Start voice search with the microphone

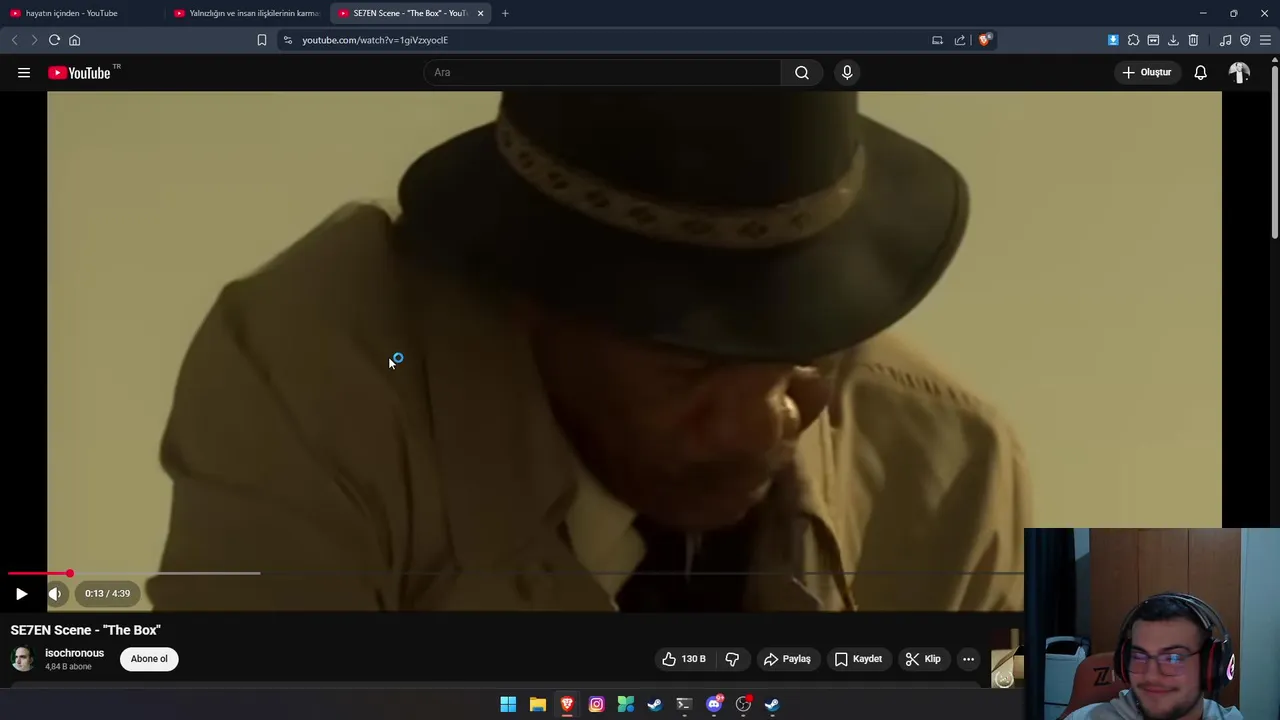pos(847,72)
